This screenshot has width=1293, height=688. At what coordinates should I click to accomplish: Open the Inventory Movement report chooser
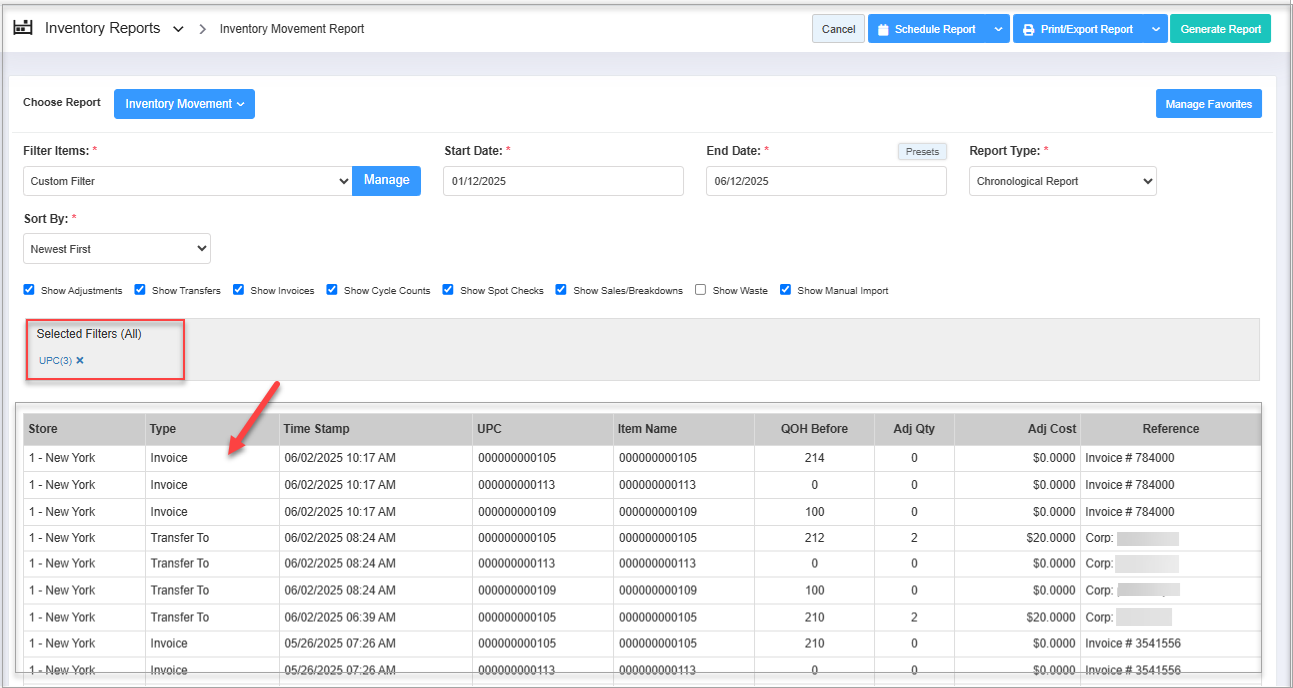pos(184,104)
